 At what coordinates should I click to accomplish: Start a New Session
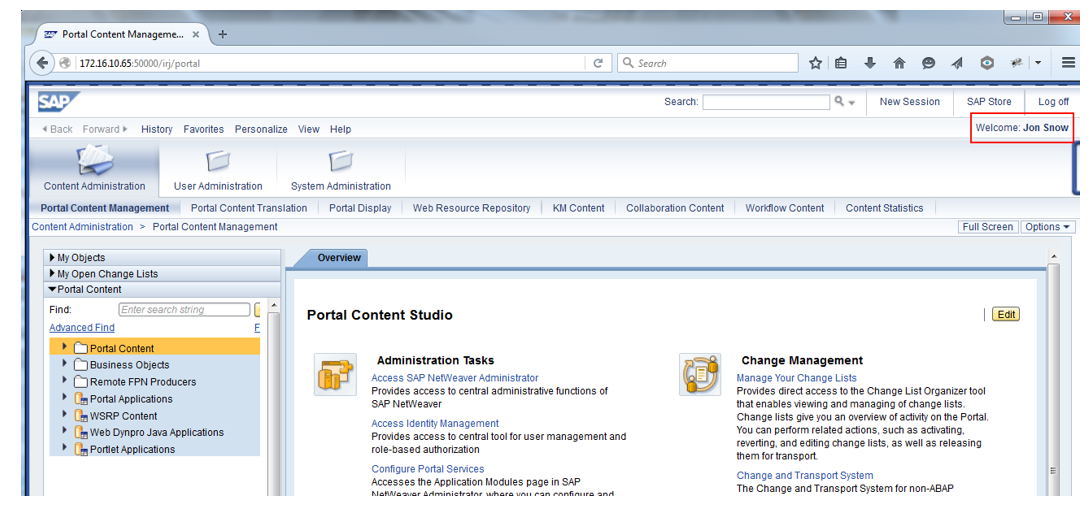pyautogui.click(x=910, y=102)
